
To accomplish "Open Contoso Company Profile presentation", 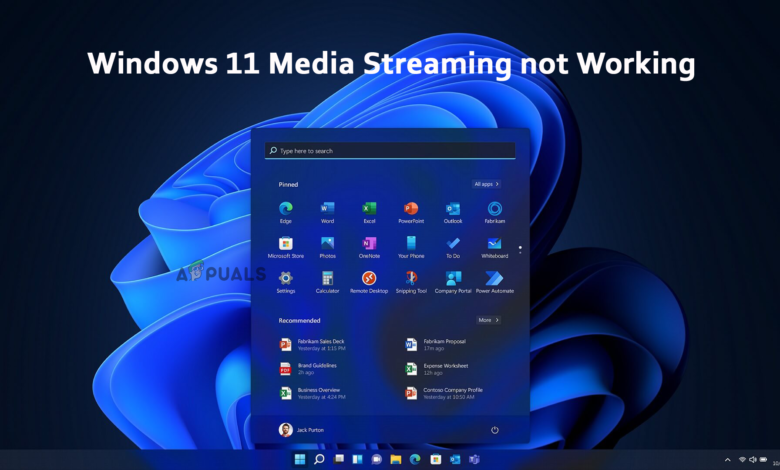I will click(x=444, y=393).
